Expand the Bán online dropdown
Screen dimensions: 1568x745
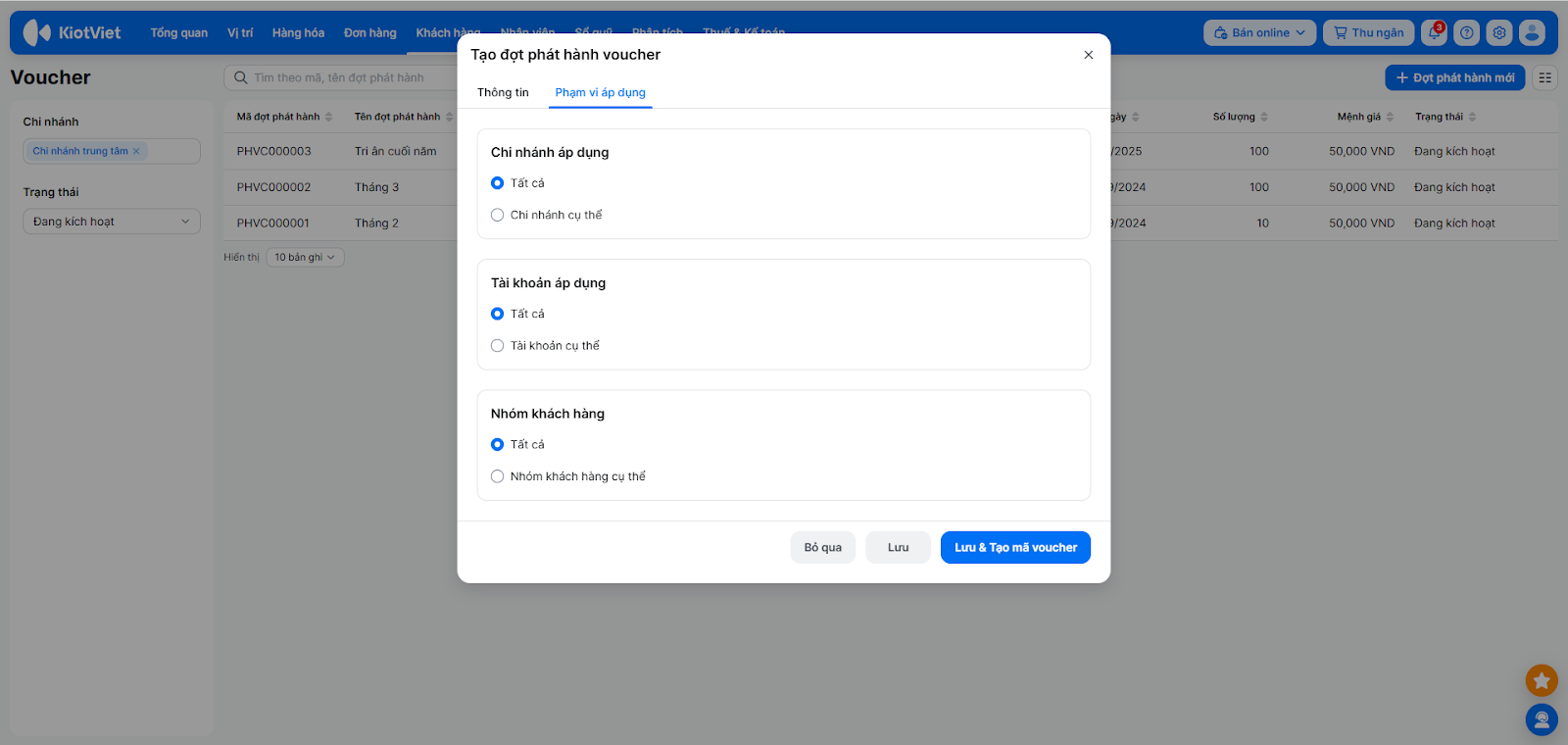point(1259,33)
